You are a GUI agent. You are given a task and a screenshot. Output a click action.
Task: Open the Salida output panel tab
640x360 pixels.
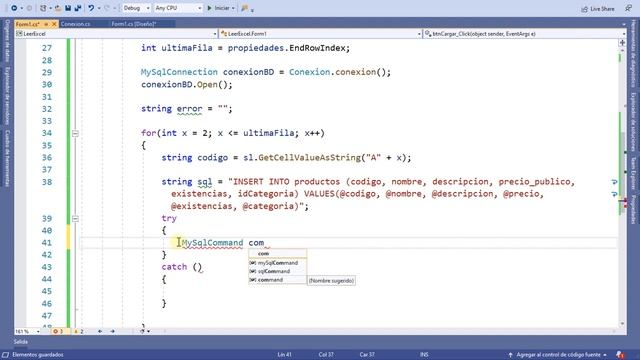pos(21,342)
